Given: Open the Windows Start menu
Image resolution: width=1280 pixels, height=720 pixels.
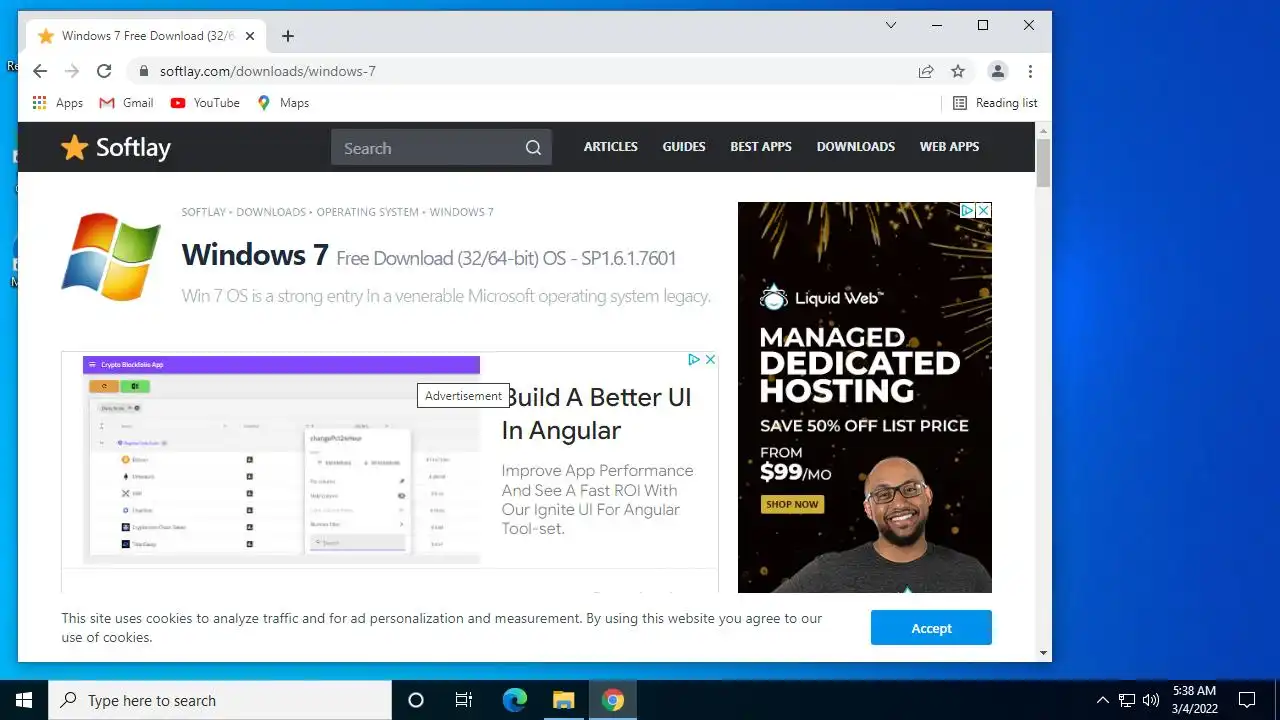Looking at the screenshot, I should (x=24, y=700).
